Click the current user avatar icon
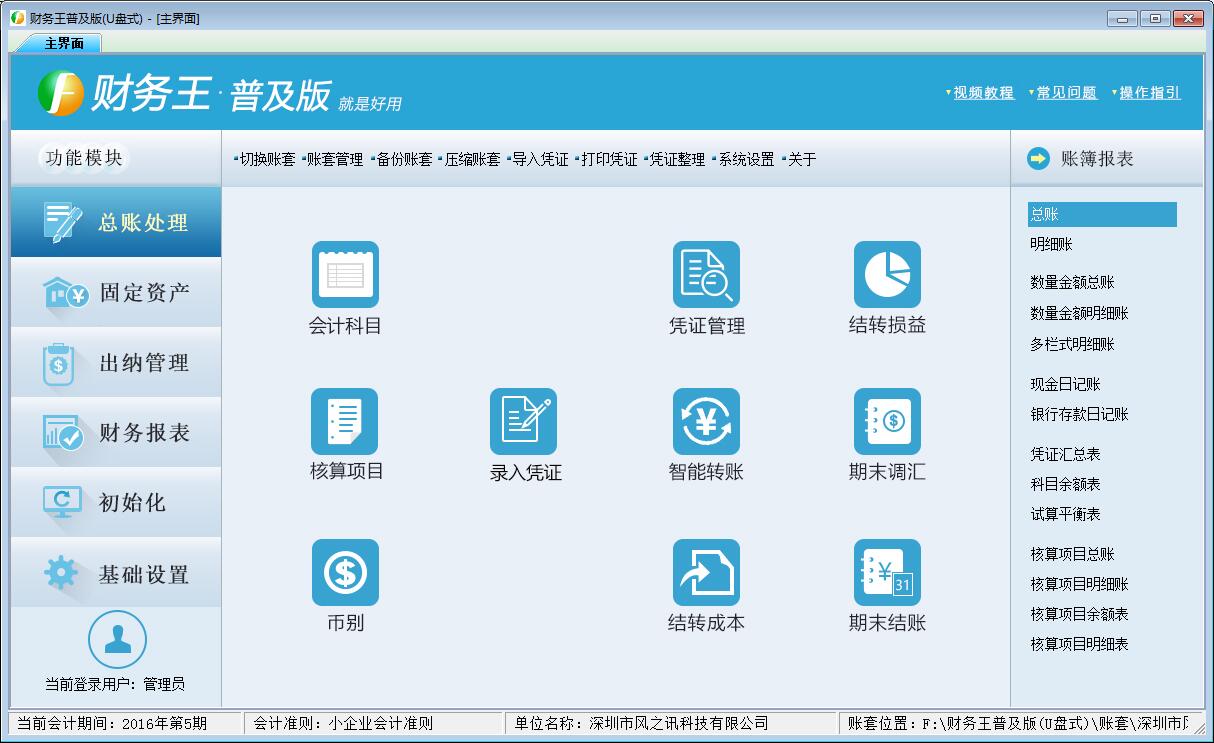This screenshot has width=1214, height=743. pyautogui.click(x=117, y=639)
